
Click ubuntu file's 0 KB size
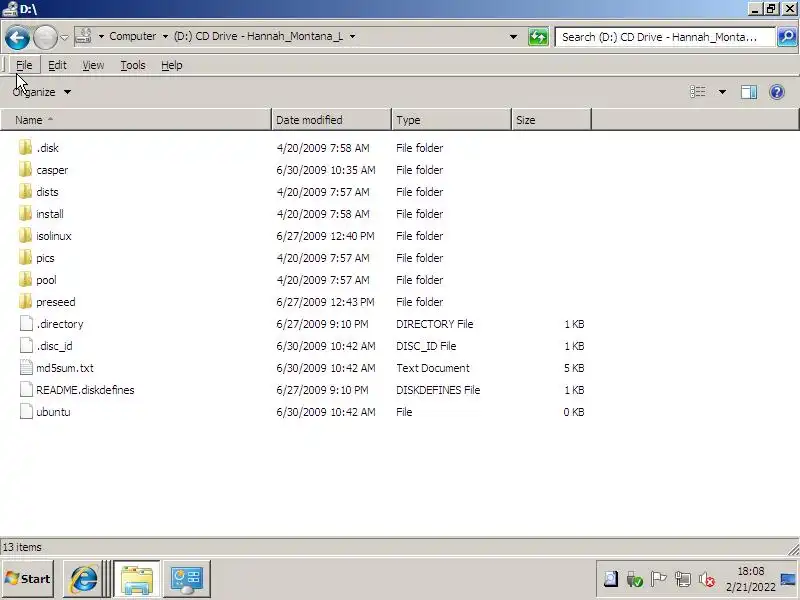click(574, 412)
